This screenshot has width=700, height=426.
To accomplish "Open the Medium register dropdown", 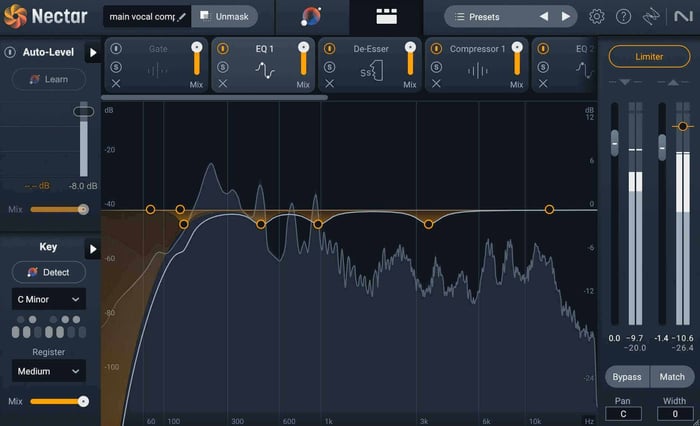I will coord(49,371).
